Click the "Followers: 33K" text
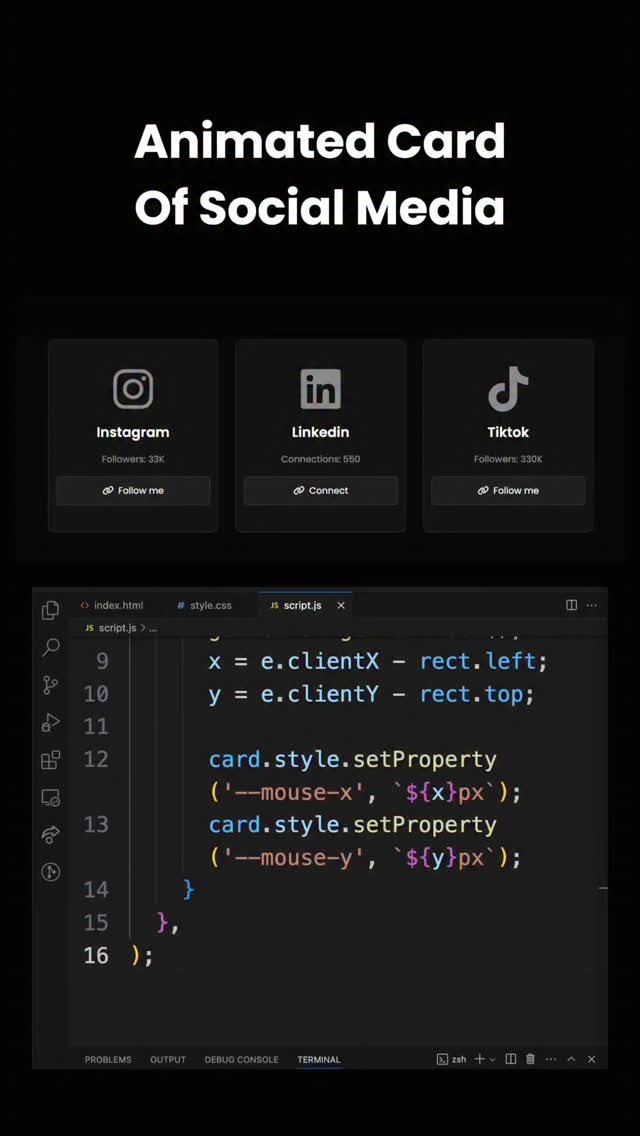The height and width of the screenshot is (1136, 640). (133, 459)
